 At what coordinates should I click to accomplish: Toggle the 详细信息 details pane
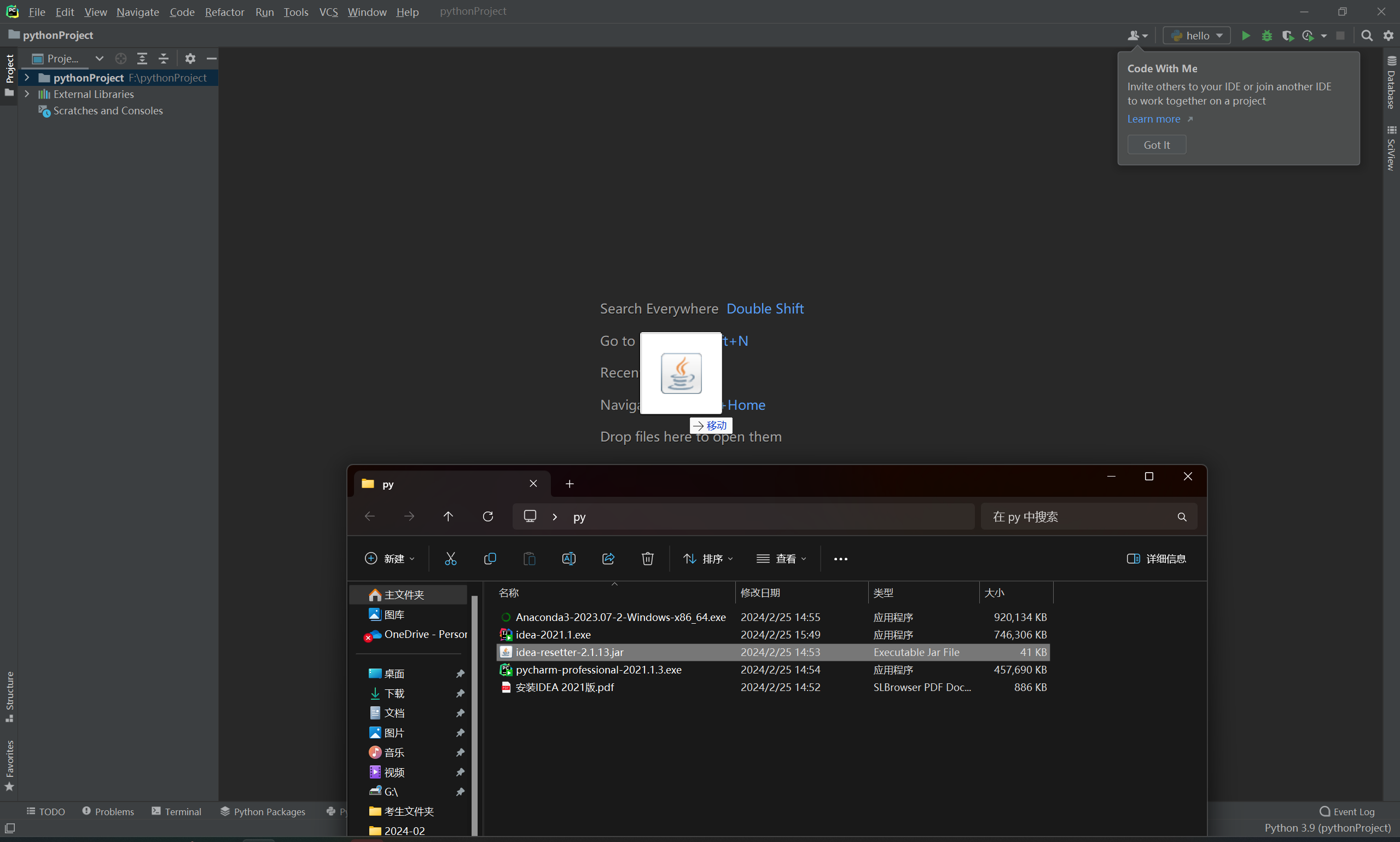click(1156, 559)
